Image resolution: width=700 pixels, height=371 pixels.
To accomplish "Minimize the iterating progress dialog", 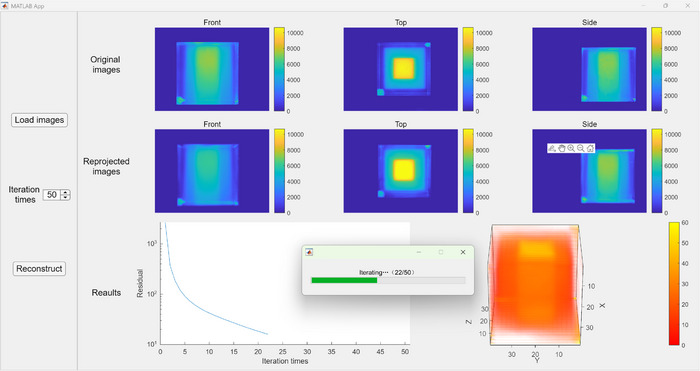I will [419, 252].
